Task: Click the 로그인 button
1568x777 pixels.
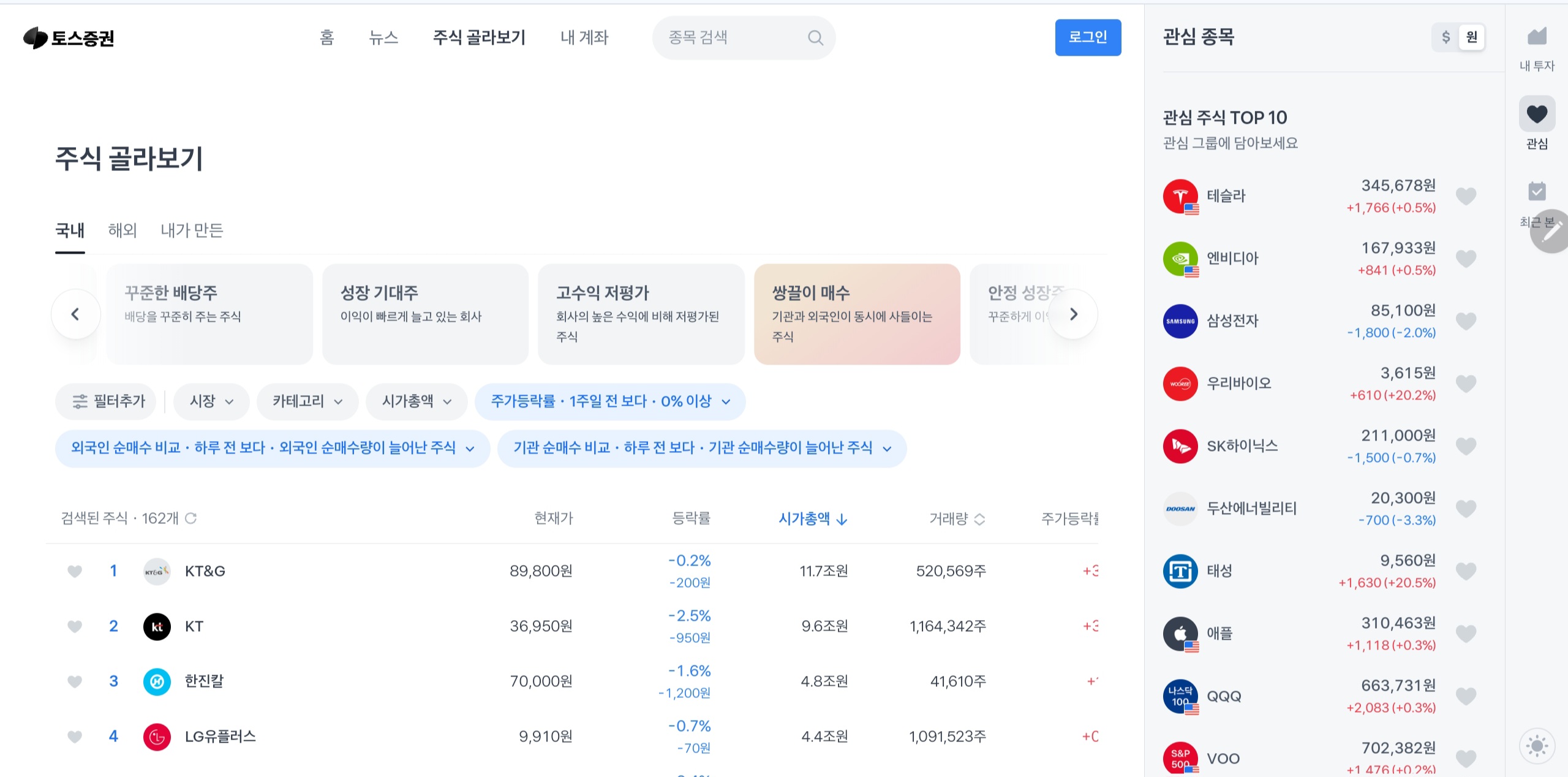Action: click(x=1088, y=37)
